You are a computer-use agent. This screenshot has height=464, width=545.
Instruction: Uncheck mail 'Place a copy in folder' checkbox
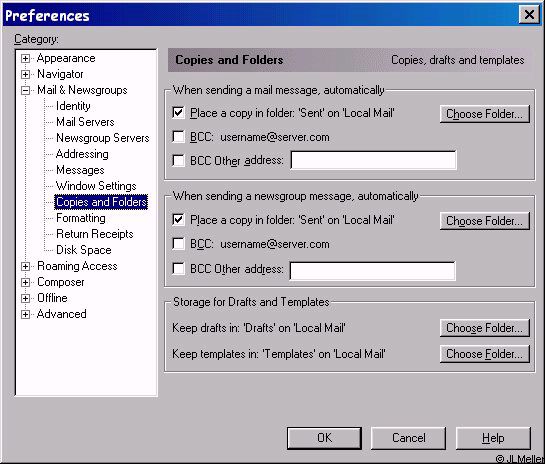pos(178,113)
